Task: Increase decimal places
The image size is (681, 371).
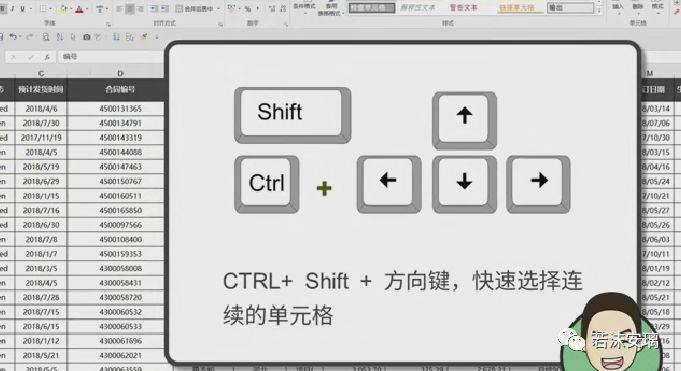Action: (272, 9)
